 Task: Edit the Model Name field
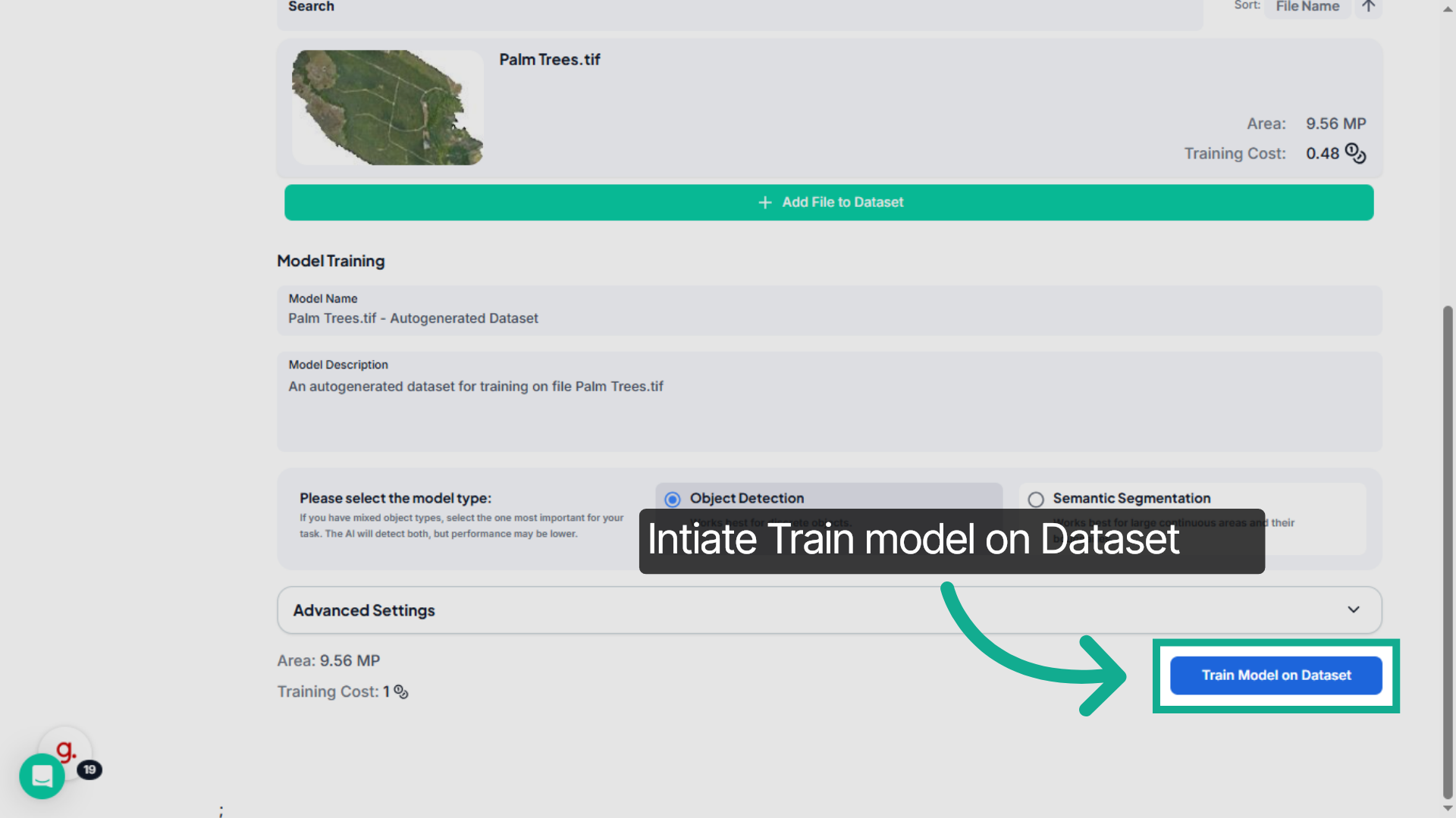coord(829,310)
